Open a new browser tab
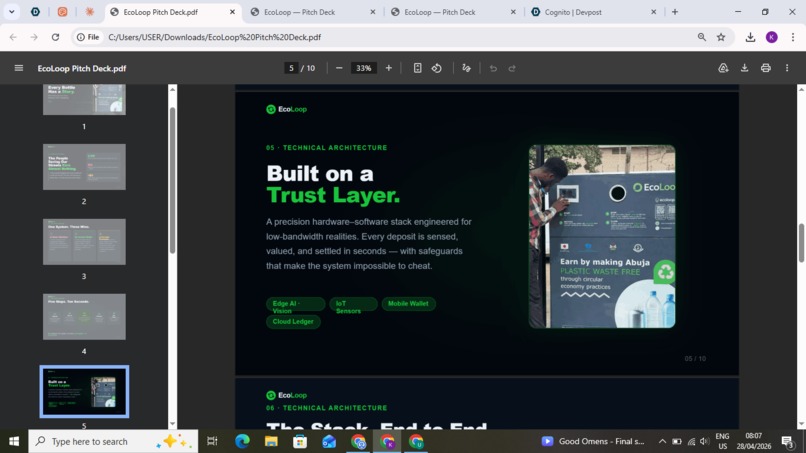 click(675, 12)
